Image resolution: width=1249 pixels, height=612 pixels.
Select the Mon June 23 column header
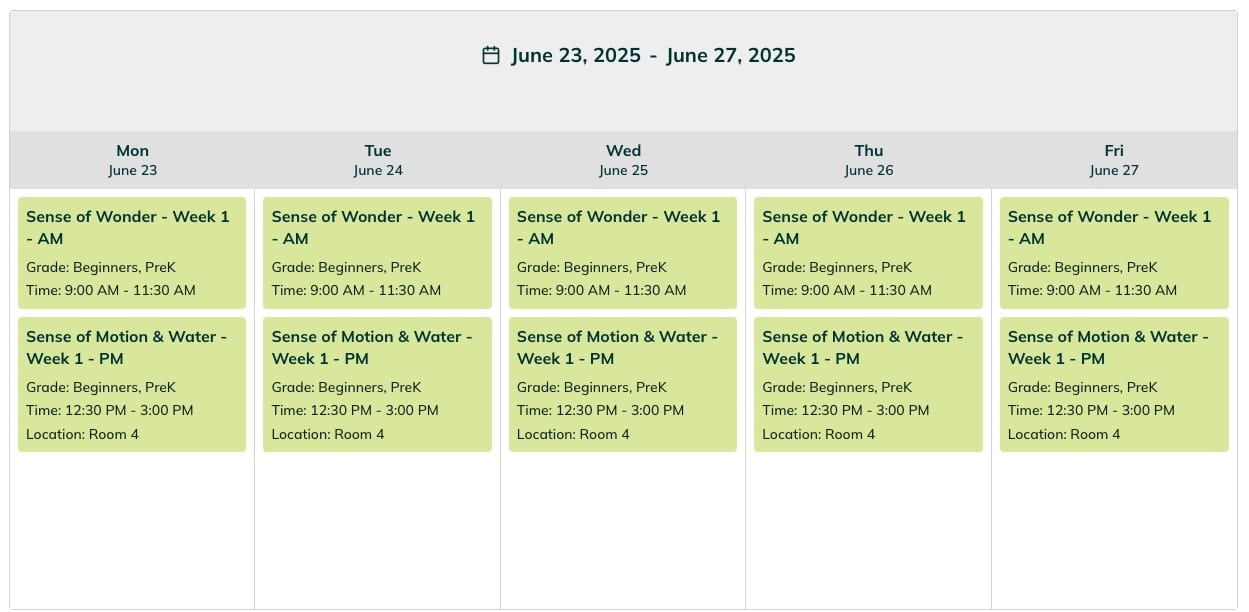(x=132, y=160)
